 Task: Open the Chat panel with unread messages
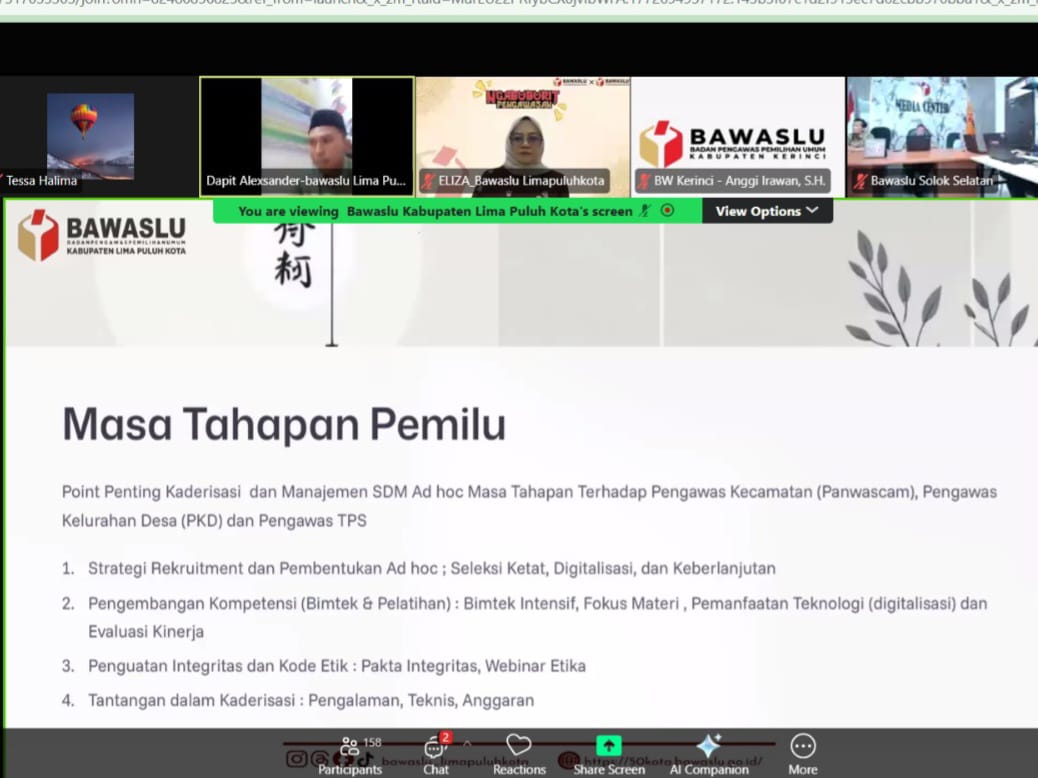click(x=435, y=754)
